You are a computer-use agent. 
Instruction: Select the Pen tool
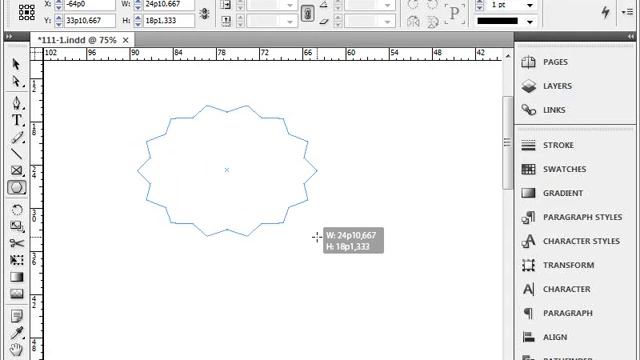click(16, 102)
